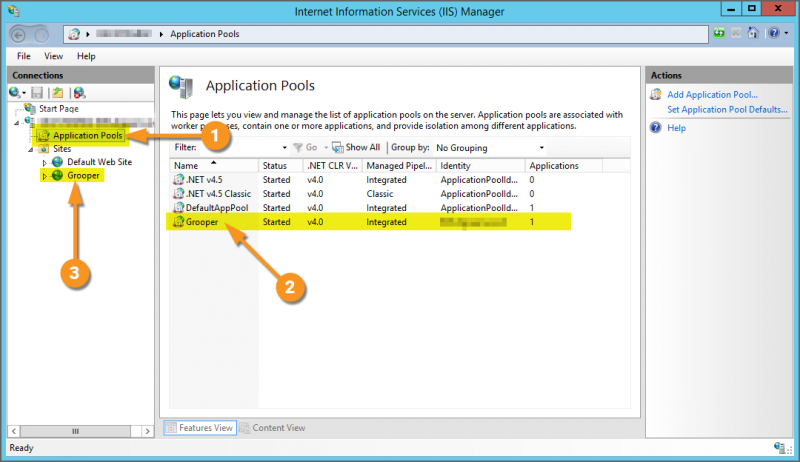
Task: Click the Show All button
Action: (356, 147)
